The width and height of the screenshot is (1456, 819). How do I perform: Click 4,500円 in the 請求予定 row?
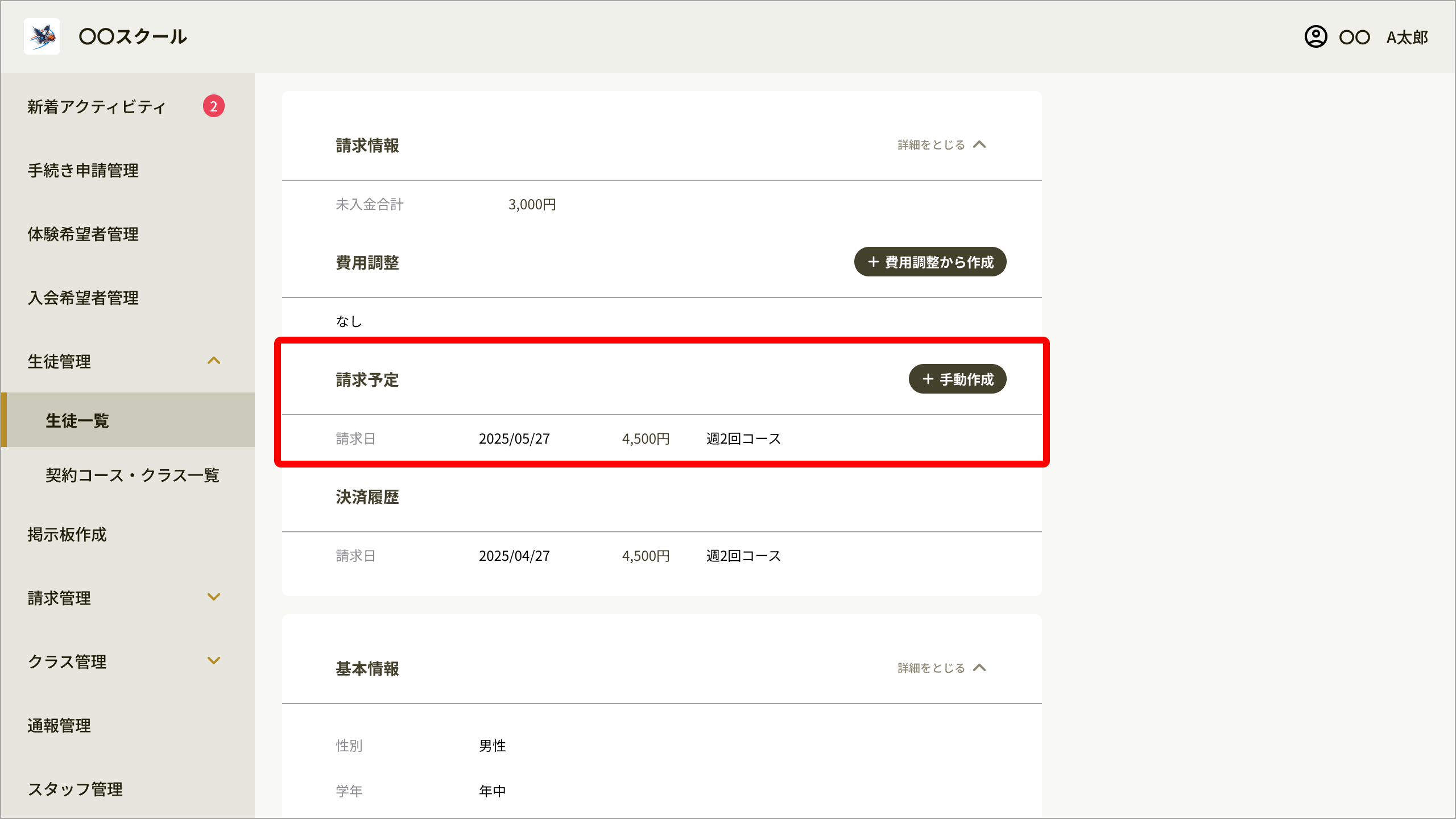click(x=646, y=439)
